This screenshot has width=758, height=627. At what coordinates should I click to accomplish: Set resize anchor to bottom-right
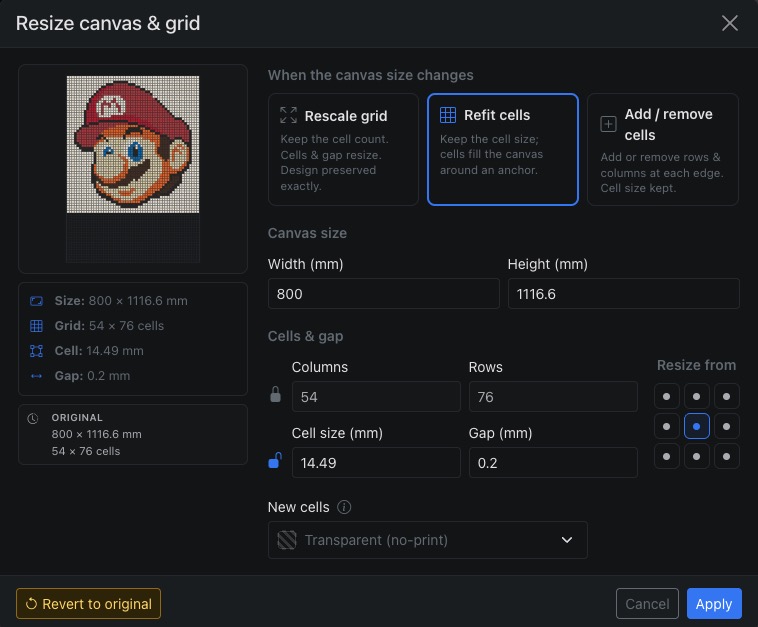726,456
